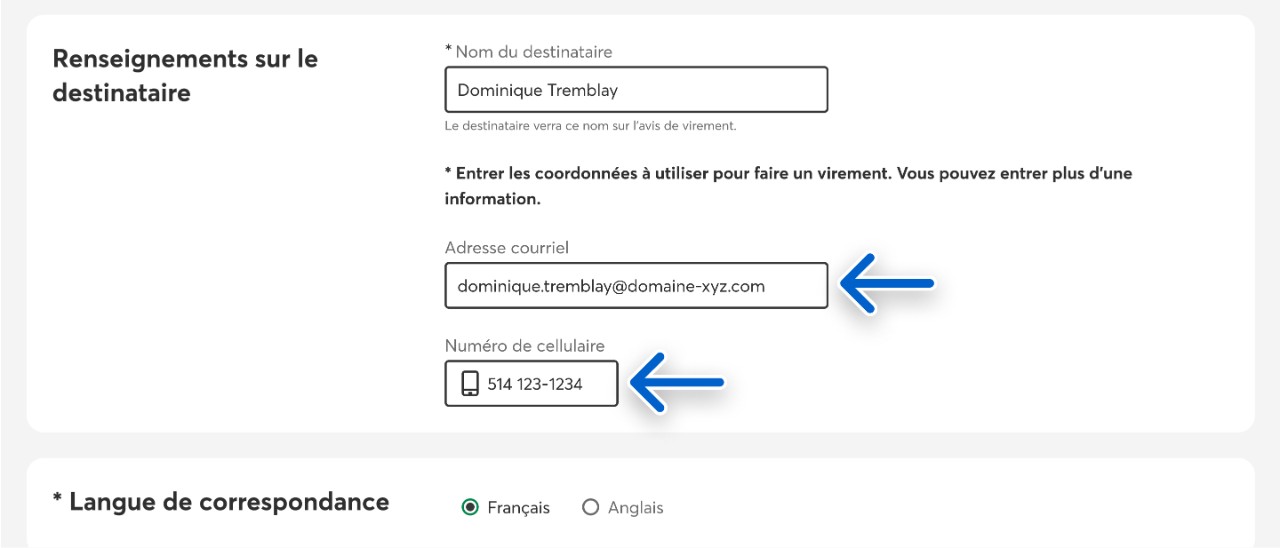1280x548 pixels.
Task: Select the Français radio button
Action: tap(470, 508)
